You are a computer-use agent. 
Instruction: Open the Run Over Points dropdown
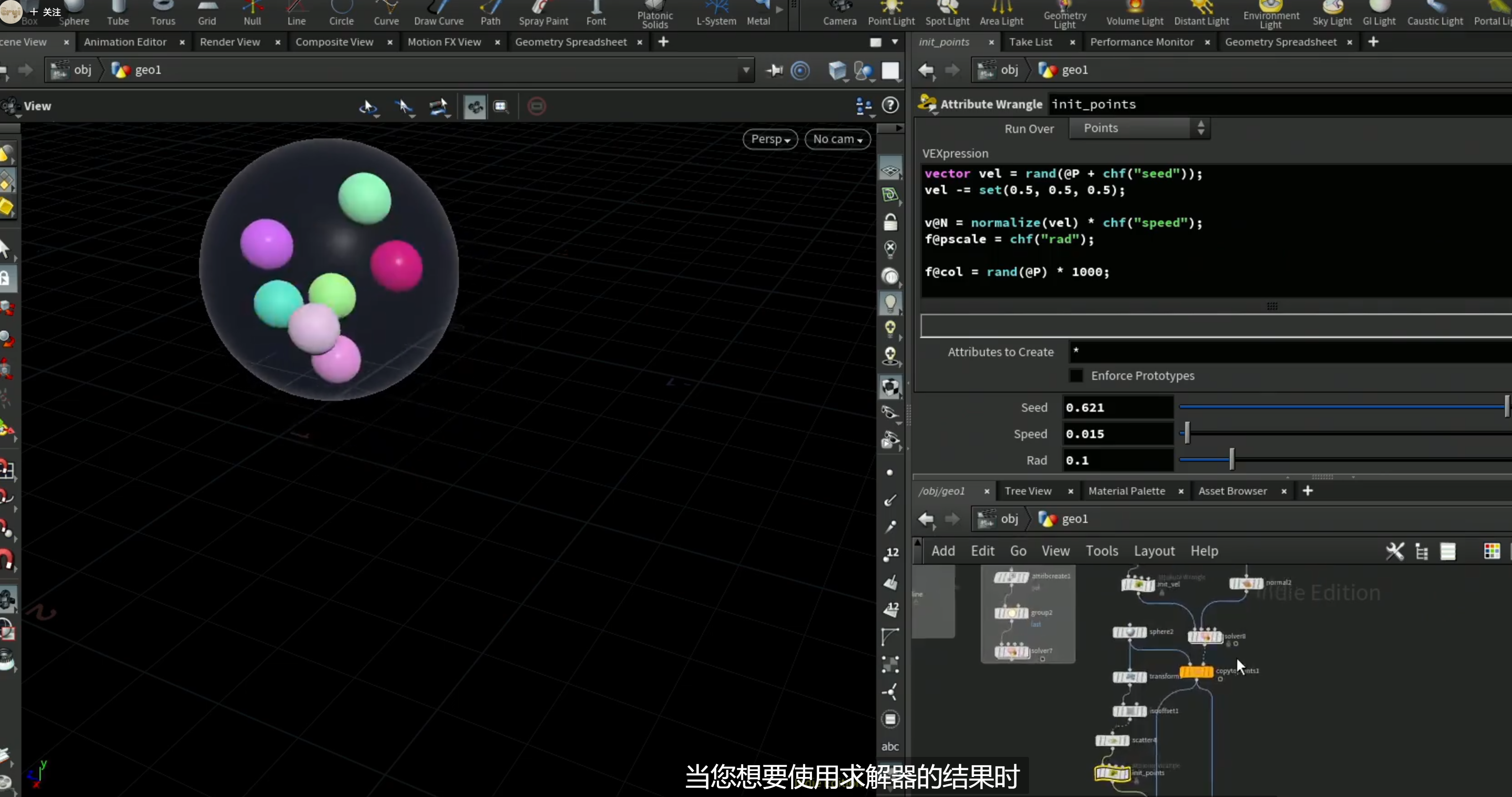click(x=1139, y=128)
